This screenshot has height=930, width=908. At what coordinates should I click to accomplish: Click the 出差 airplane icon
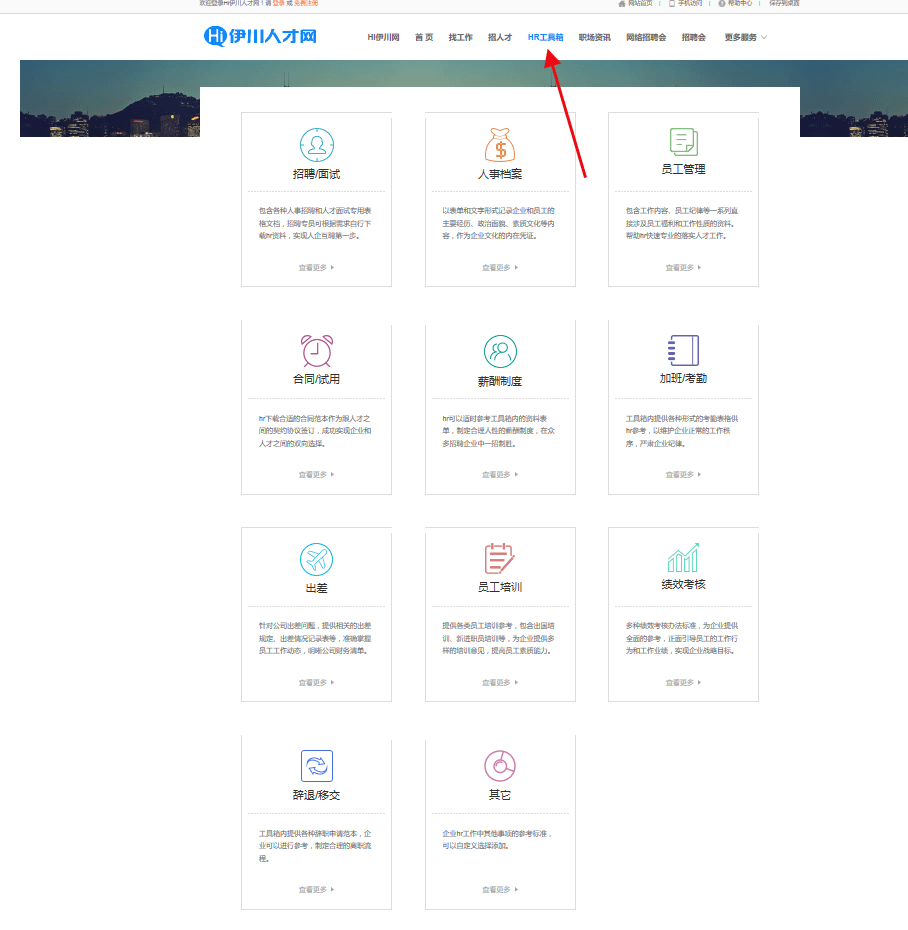(316, 559)
